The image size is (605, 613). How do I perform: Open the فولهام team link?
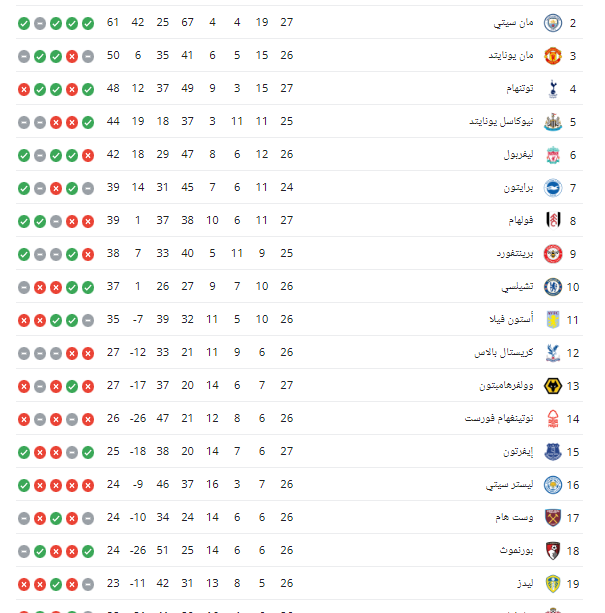(516, 220)
